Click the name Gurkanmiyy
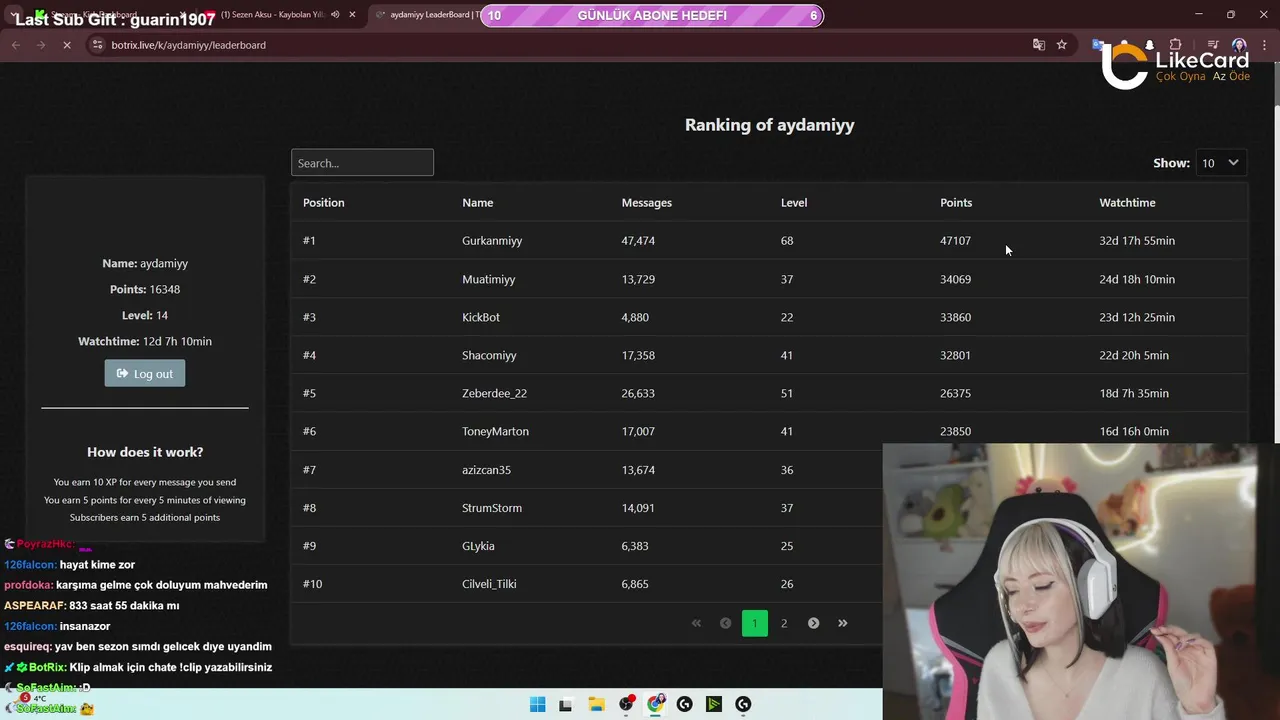This screenshot has height=720, width=1280. 492,241
